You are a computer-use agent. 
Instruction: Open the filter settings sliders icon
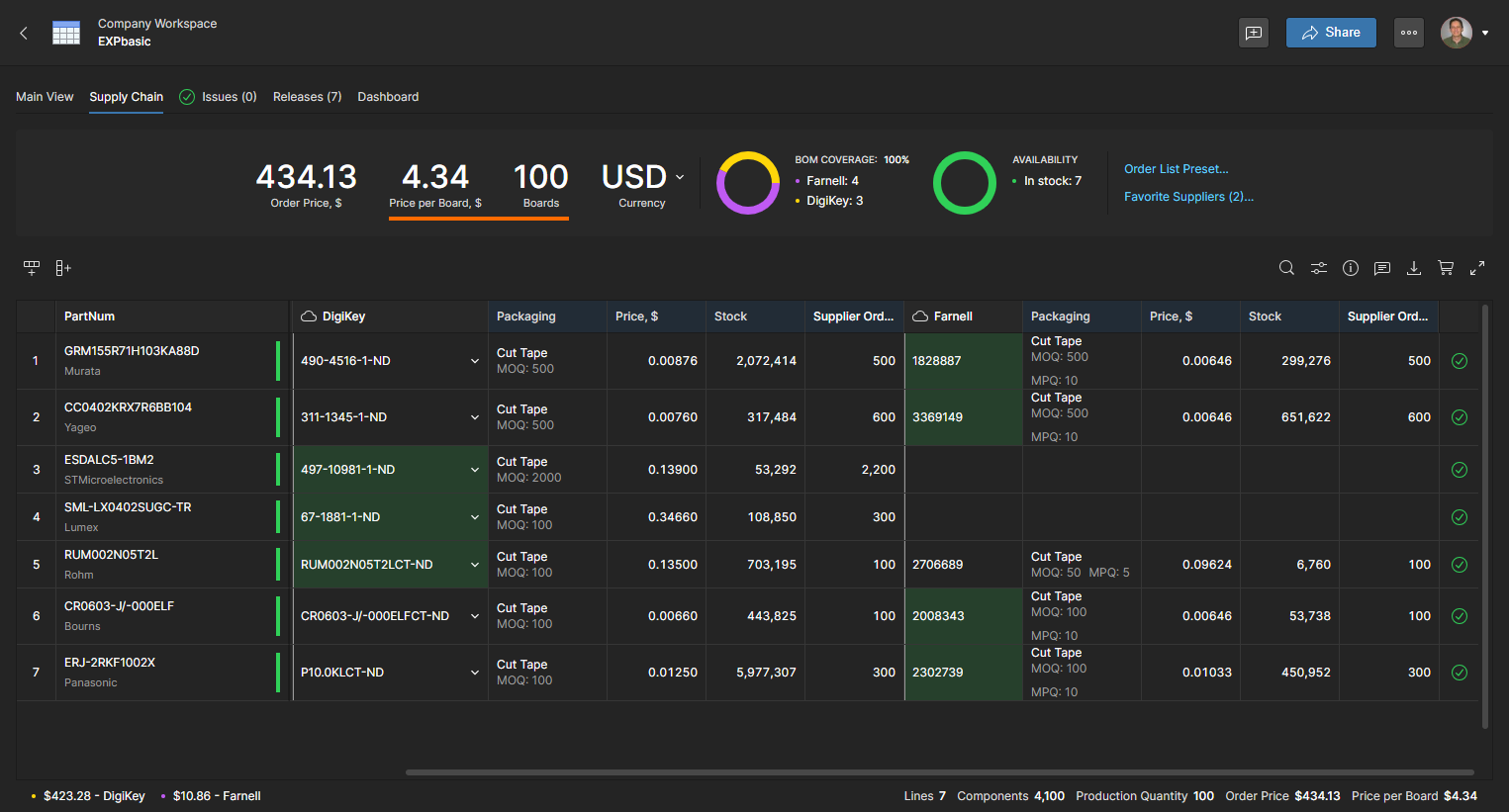click(1319, 268)
